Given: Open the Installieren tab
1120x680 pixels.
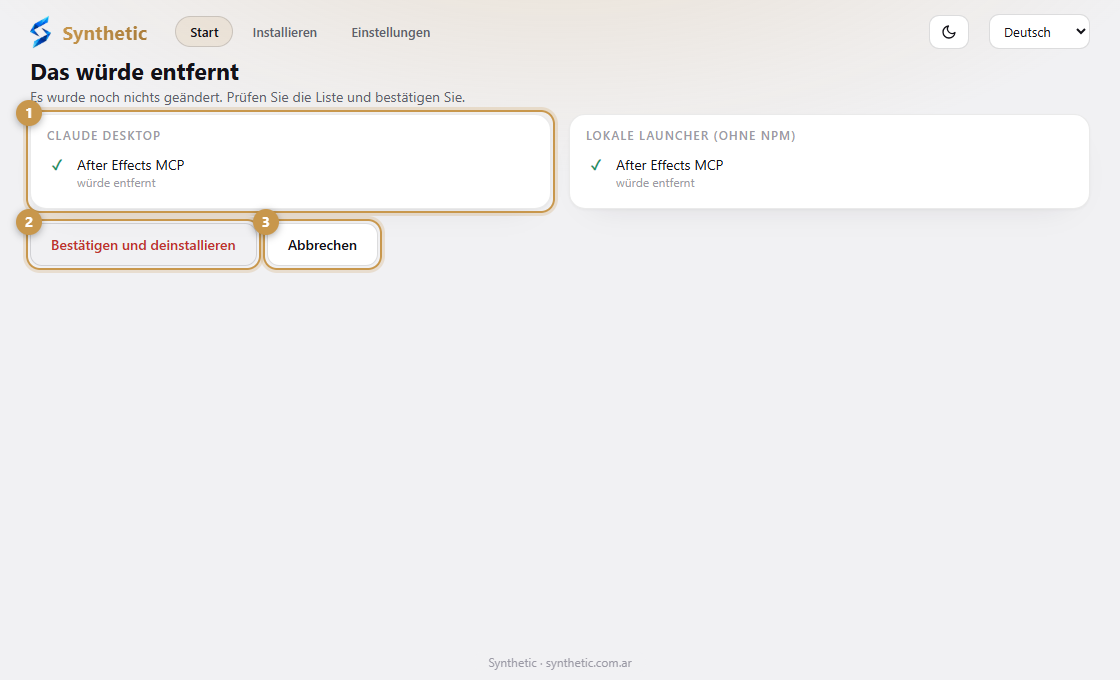Looking at the screenshot, I should [284, 32].
